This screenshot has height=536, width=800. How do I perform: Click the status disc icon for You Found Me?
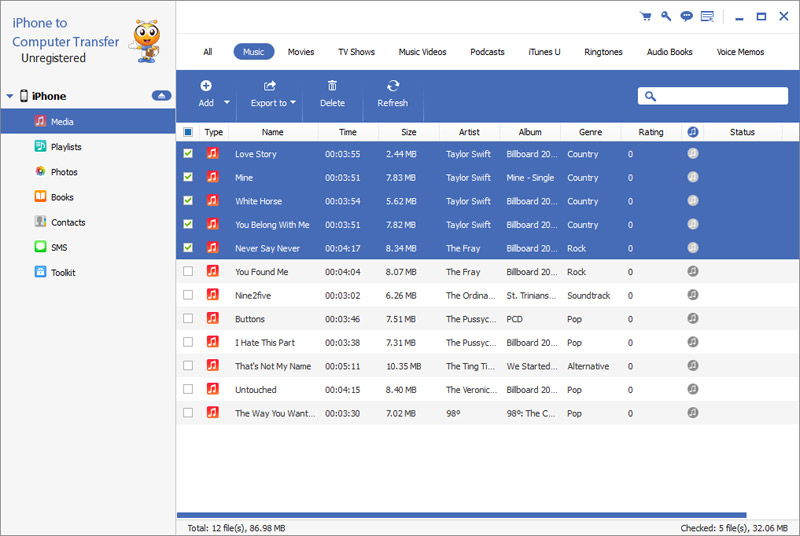[x=692, y=271]
